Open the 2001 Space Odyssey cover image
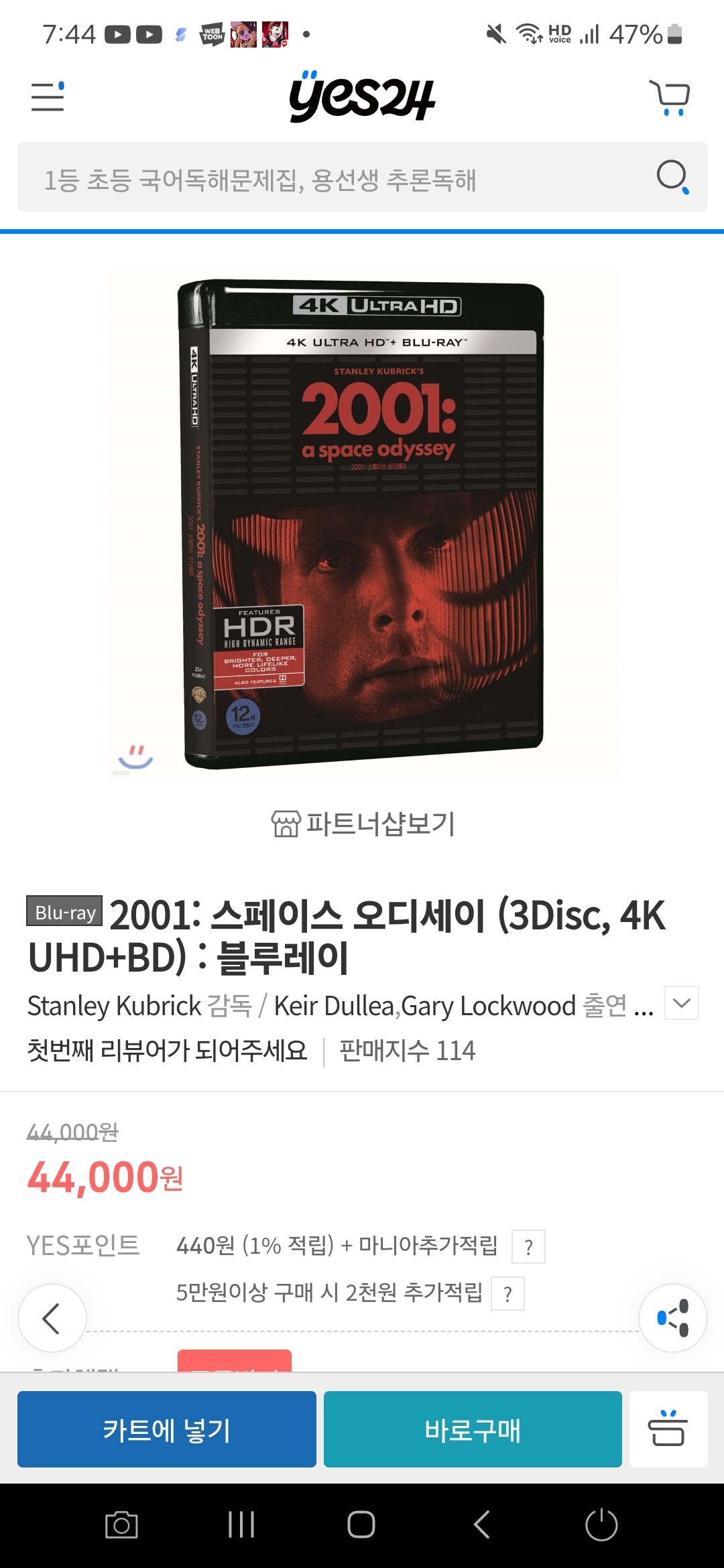Image resolution: width=724 pixels, height=1568 pixels. coord(362,525)
